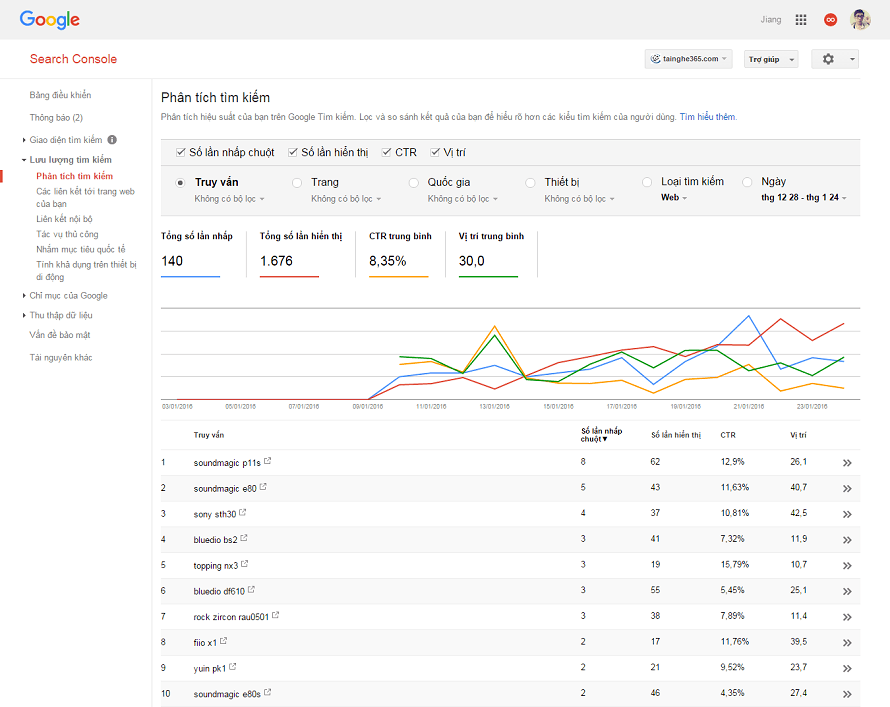Screen dimensions: 890x707
Task: Click the Tìm hiểu thêm link
Action: (708, 117)
